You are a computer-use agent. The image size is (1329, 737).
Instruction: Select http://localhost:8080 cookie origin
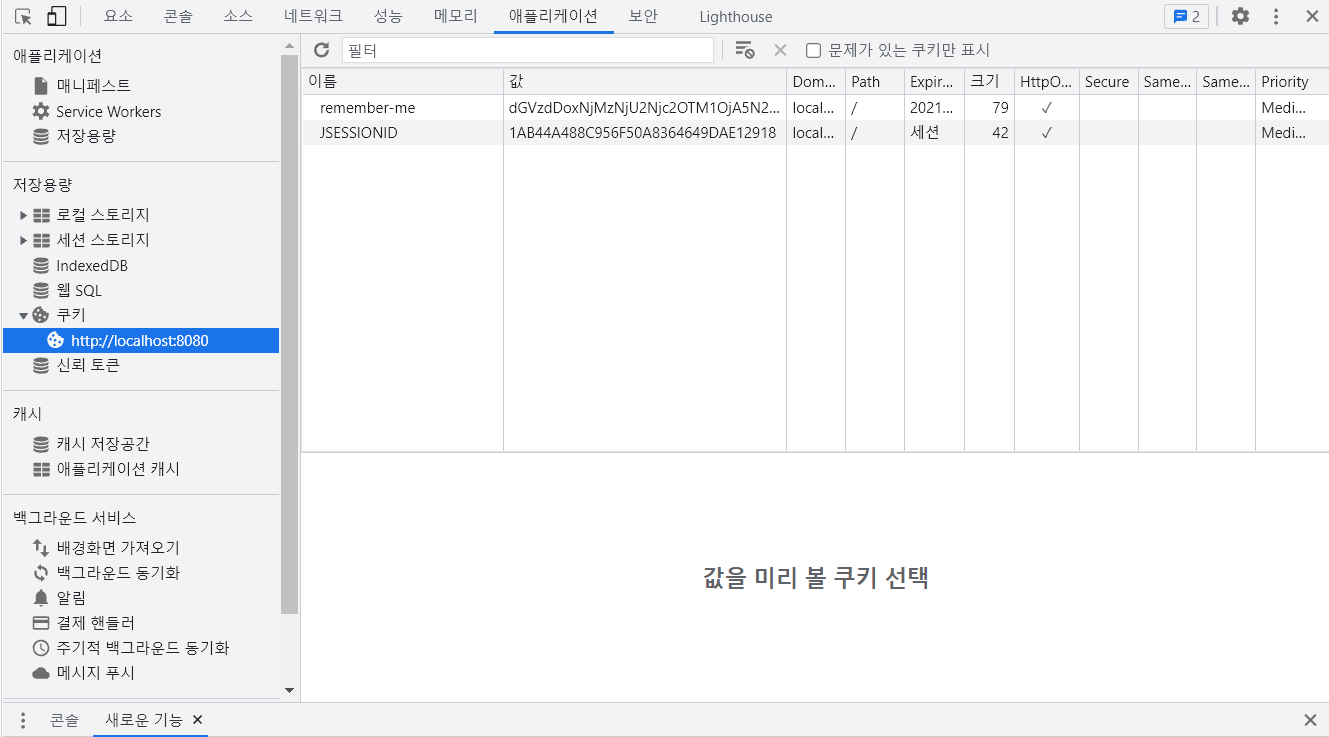pyautogui.click(x=141, y=340)
